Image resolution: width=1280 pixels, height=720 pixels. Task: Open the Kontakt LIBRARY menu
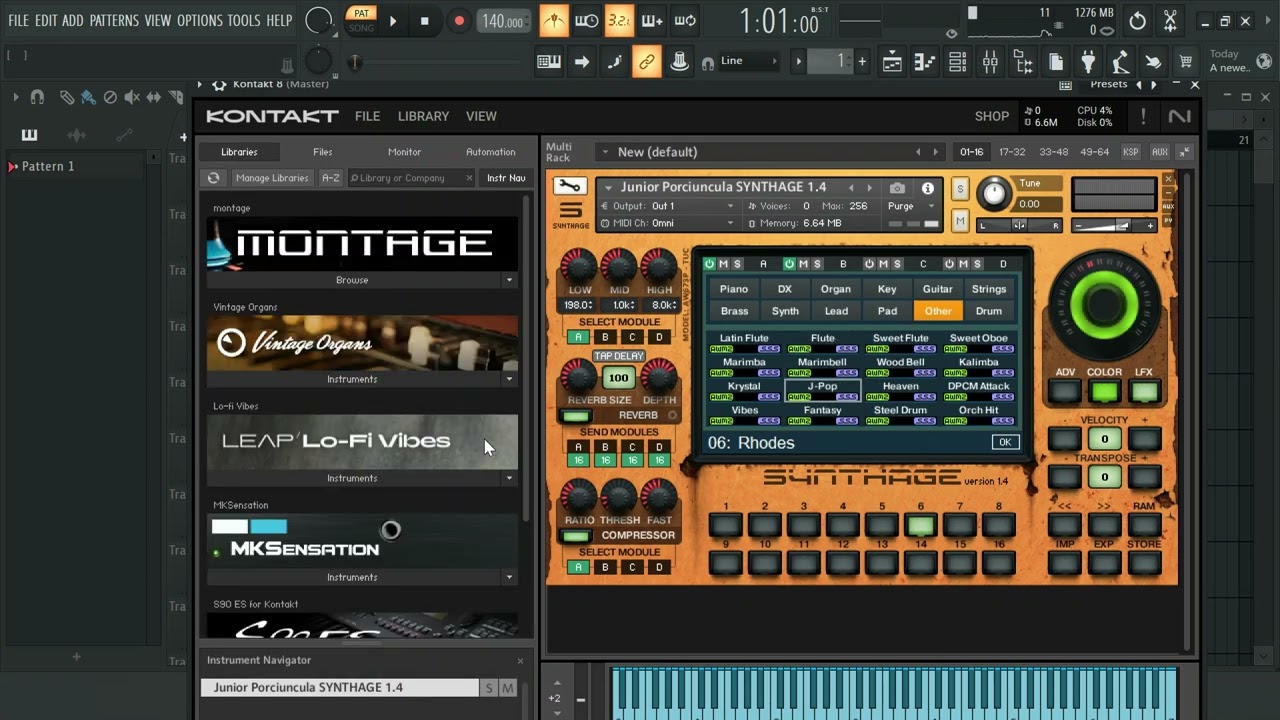tap(423, 116)
